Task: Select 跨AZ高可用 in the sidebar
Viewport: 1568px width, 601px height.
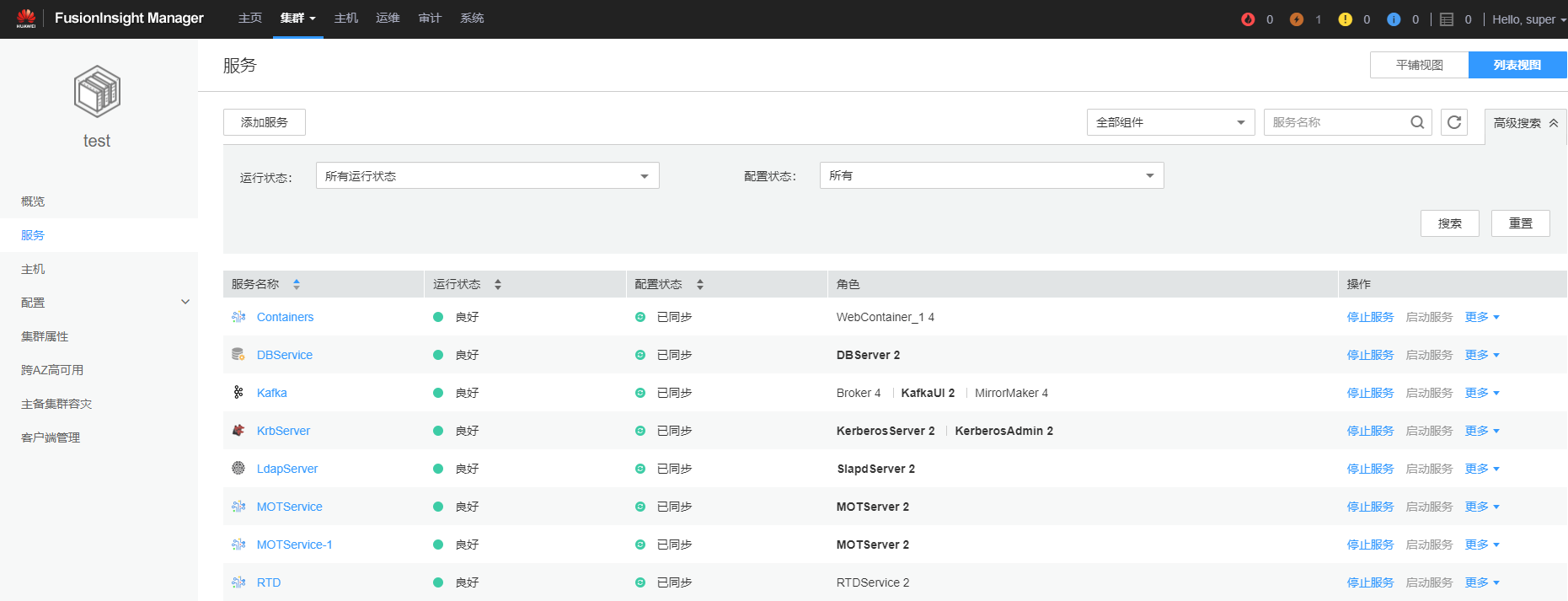Action: 52,370
